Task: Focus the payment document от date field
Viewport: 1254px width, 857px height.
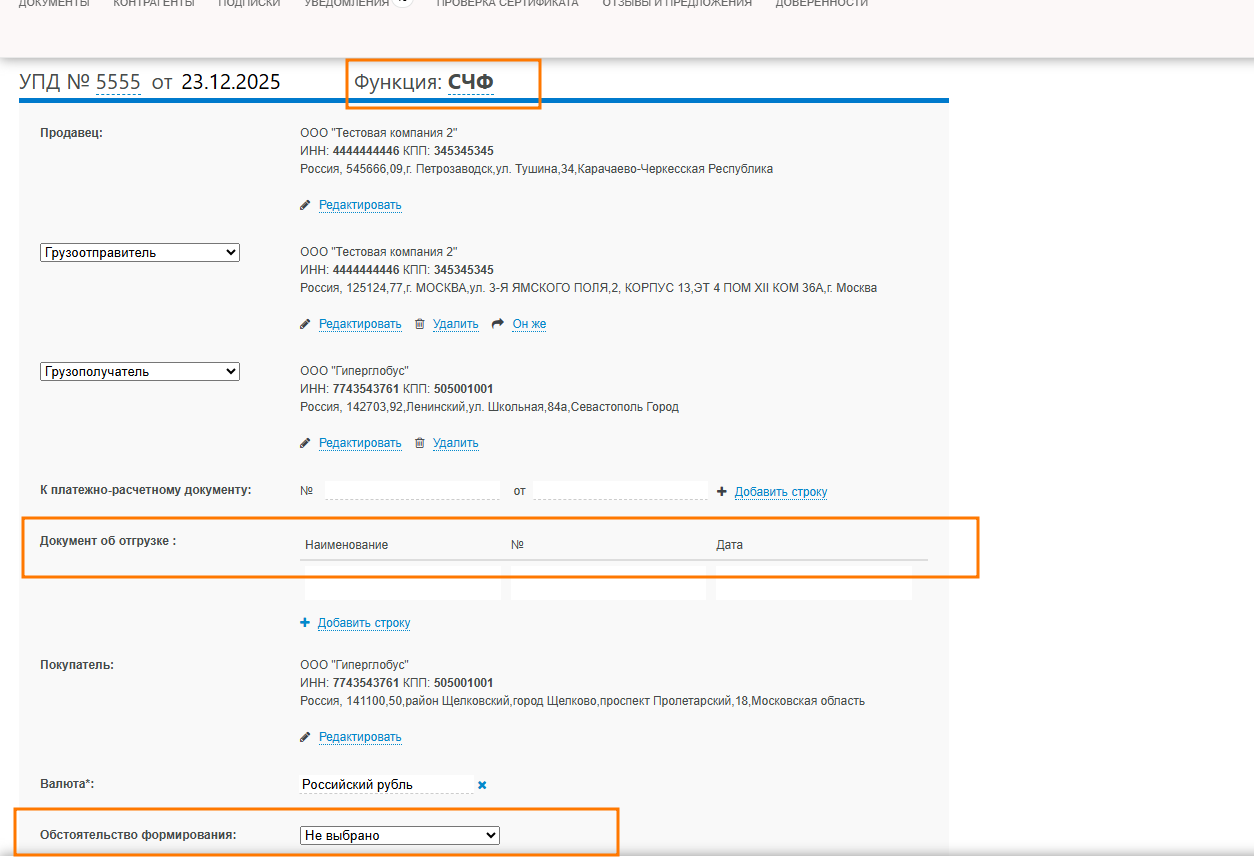Action: point(620,491)
